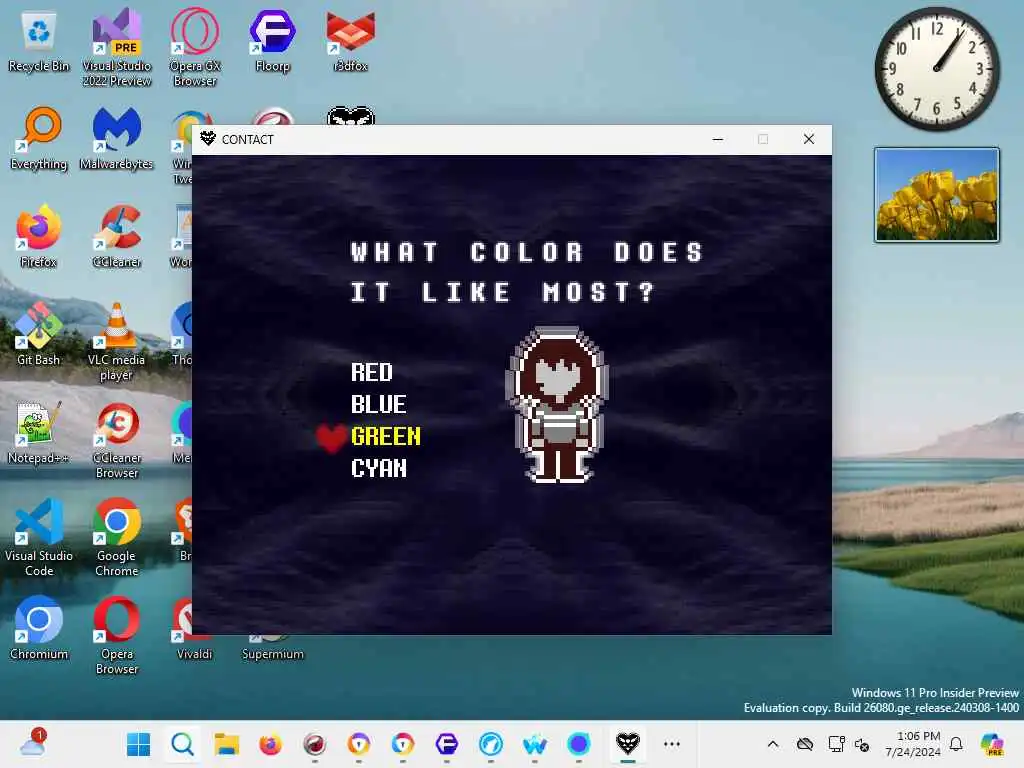Launch Floorp desktop shortcut
This screenshot has height=768, width=1024.
tap(272, 42)
